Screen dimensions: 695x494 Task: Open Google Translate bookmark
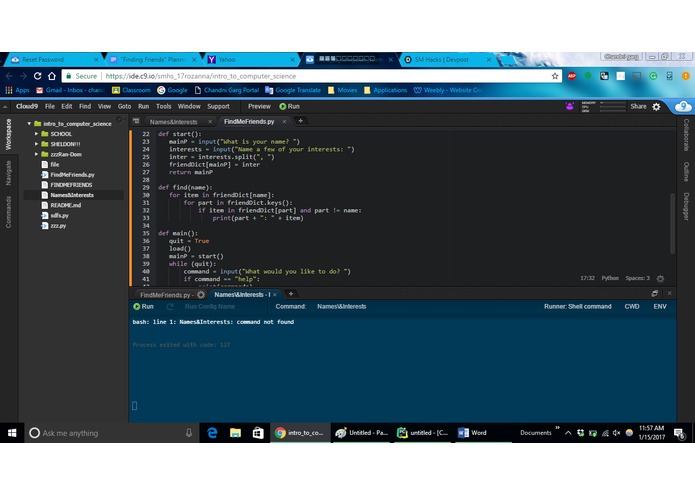click(x=293, y=90)
